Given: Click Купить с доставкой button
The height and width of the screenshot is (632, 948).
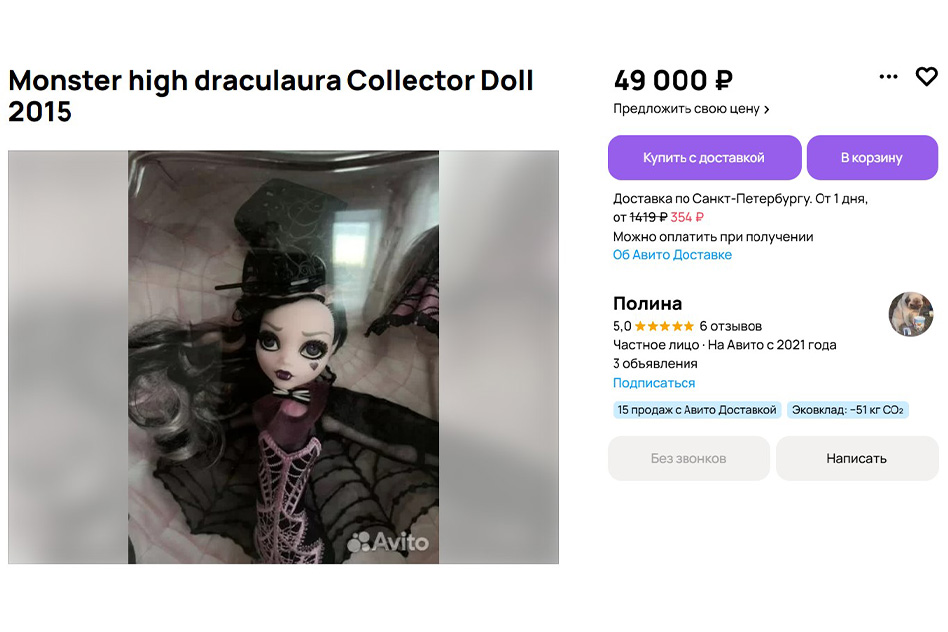Looking at the screenshot, I should click(704, 158).
